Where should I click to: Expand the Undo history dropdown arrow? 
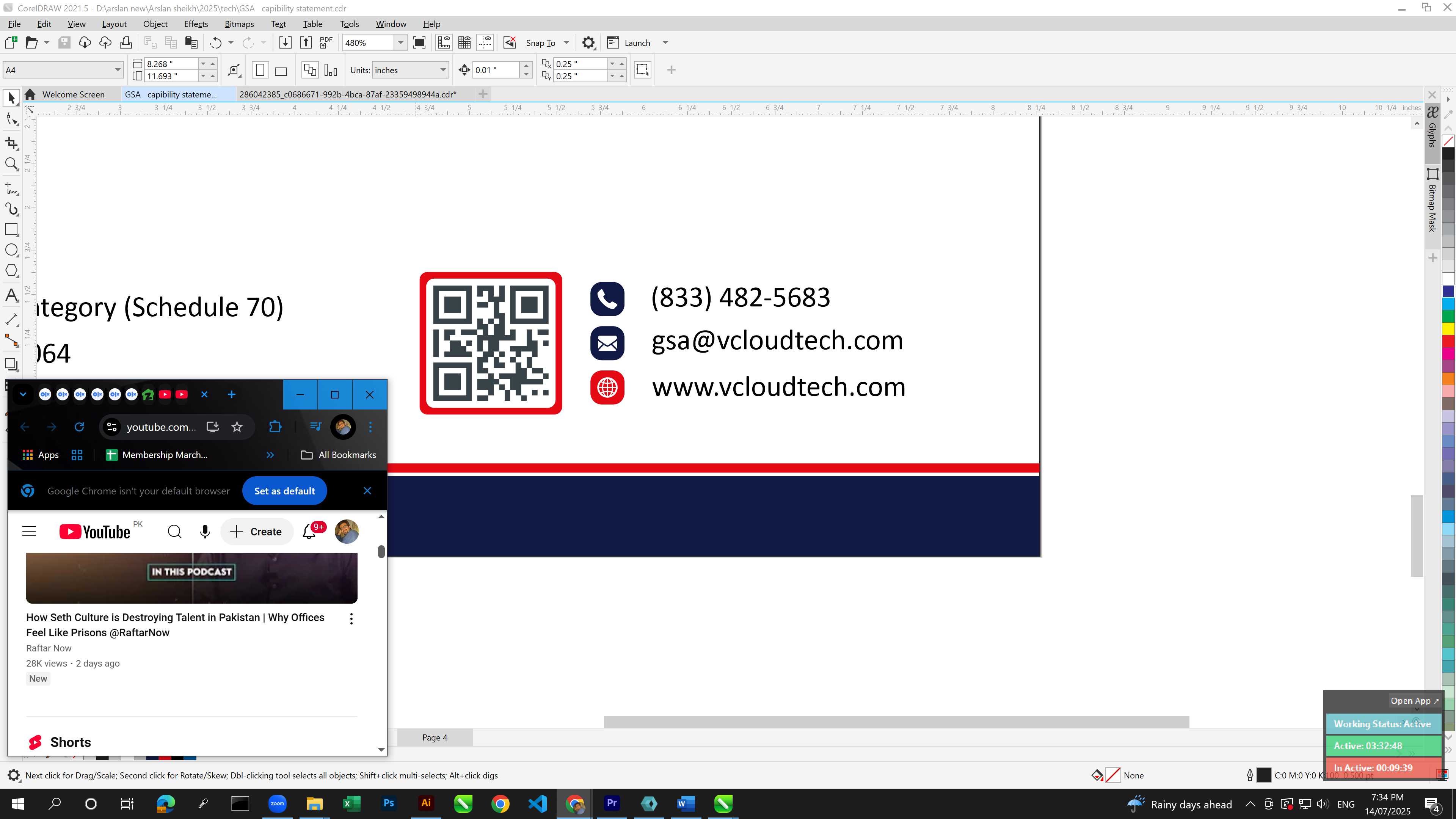(231, 42)
